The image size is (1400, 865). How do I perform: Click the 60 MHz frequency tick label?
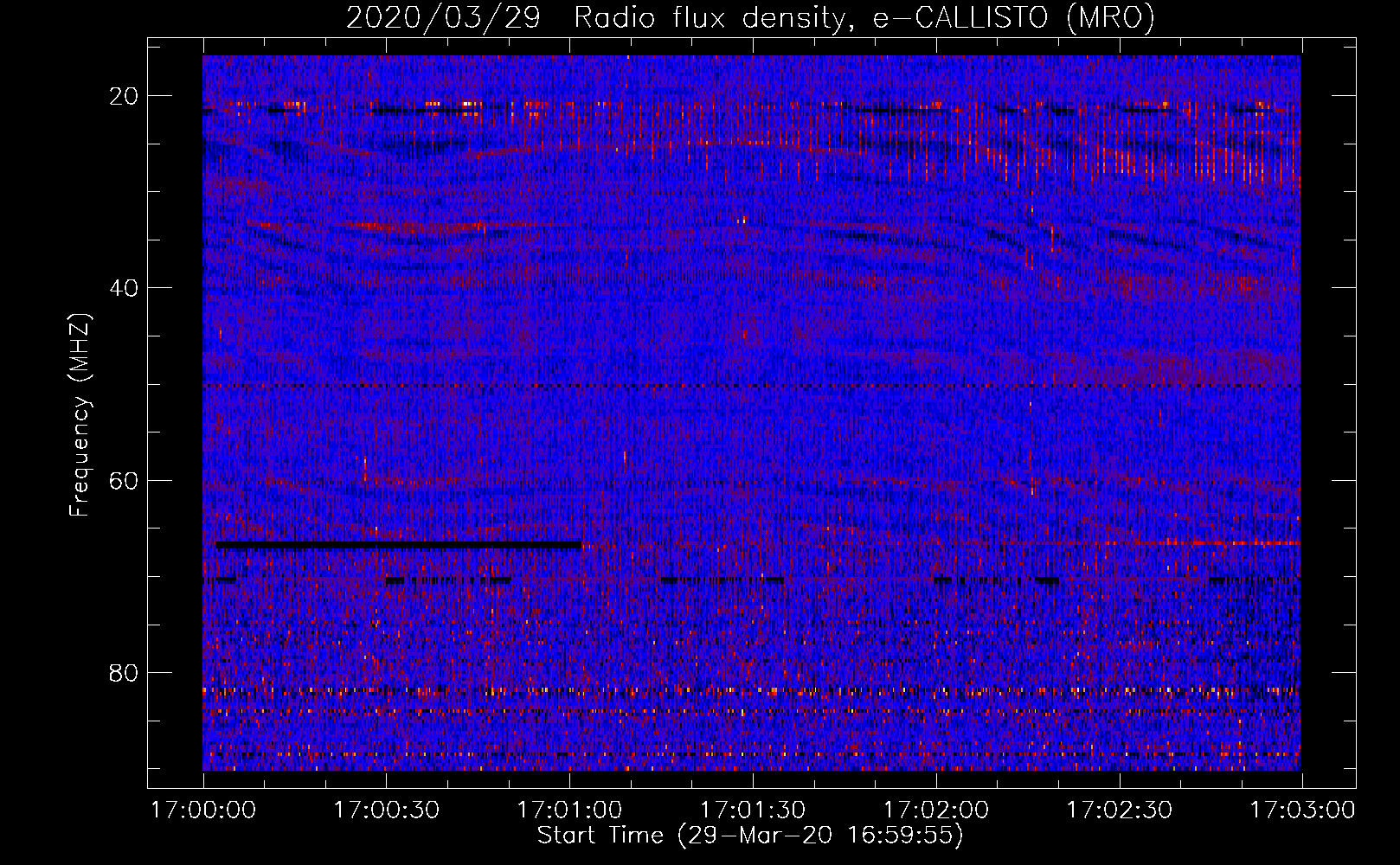click(125, 480)
